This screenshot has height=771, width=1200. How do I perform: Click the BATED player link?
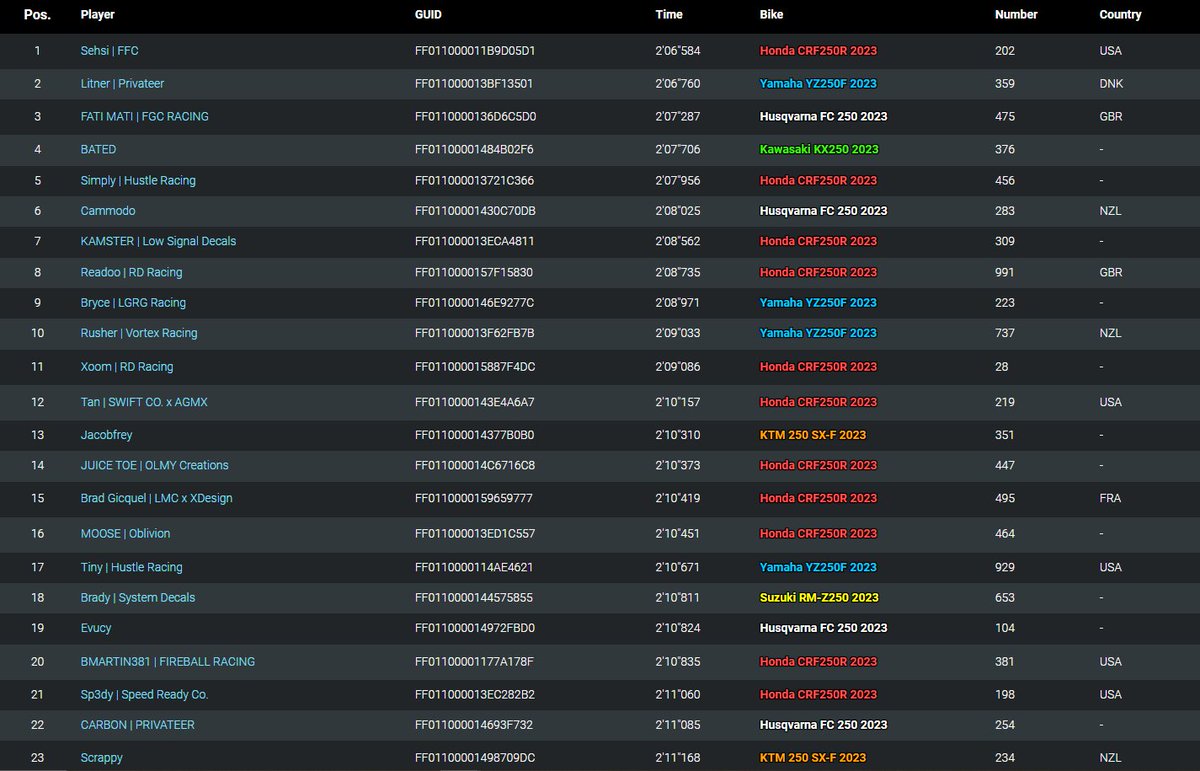pos(98,149)
